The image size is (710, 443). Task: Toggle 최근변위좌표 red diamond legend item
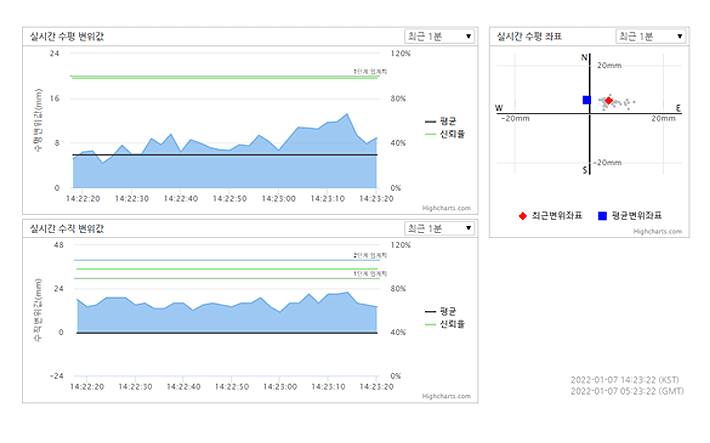[550, 216]
